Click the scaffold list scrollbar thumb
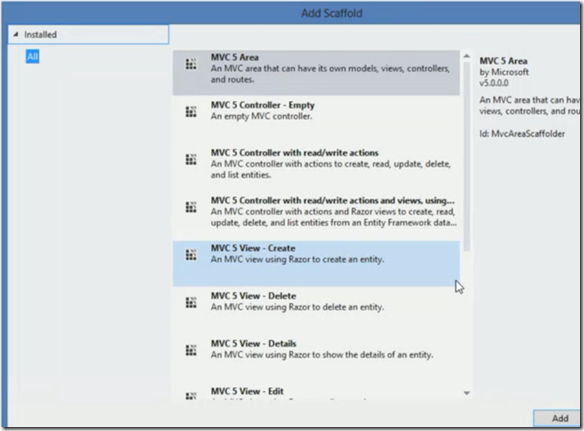Viewport: 584px width, 431px height. coord(466,156)
